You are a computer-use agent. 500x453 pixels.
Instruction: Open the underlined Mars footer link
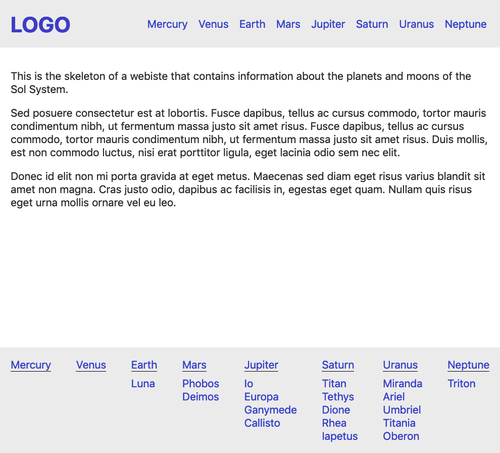[194, 365]
